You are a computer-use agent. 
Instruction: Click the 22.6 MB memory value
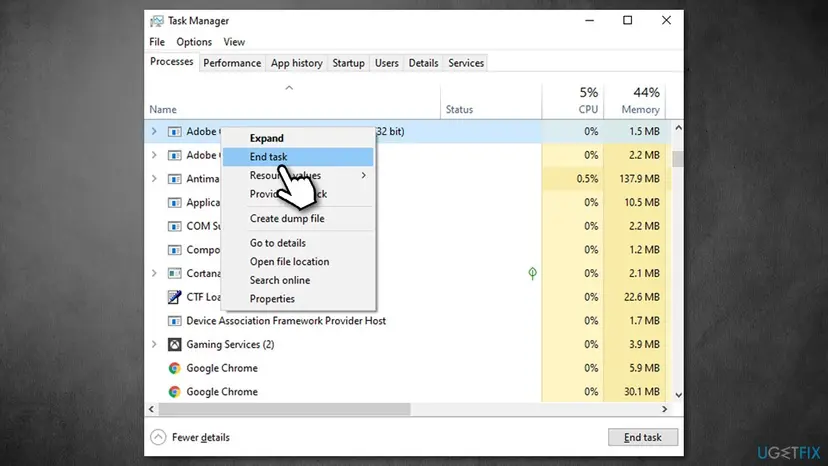point(642,297)
